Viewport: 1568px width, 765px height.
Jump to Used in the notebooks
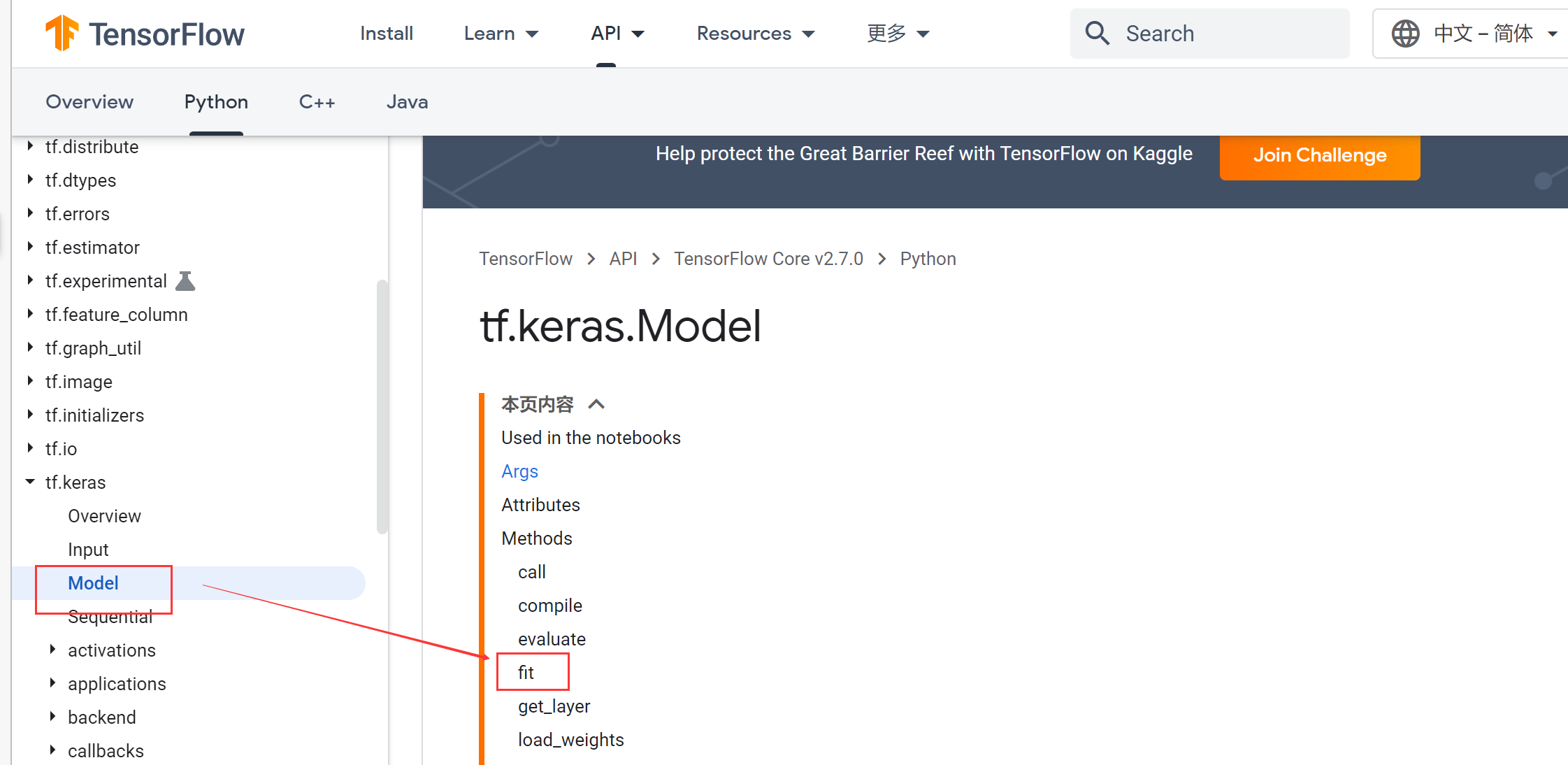pos(591,438)
